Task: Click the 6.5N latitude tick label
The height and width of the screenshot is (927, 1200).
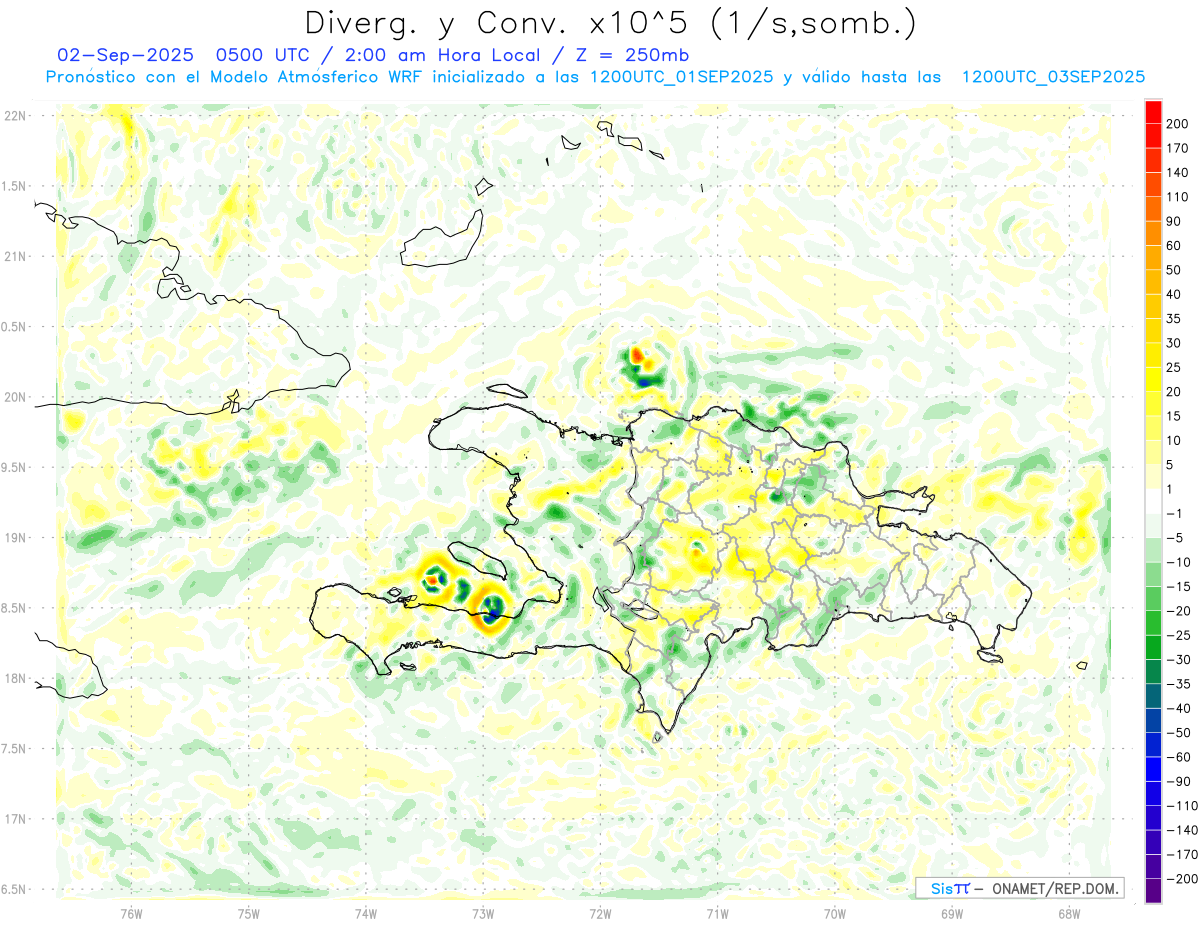Action: [14, 889]
